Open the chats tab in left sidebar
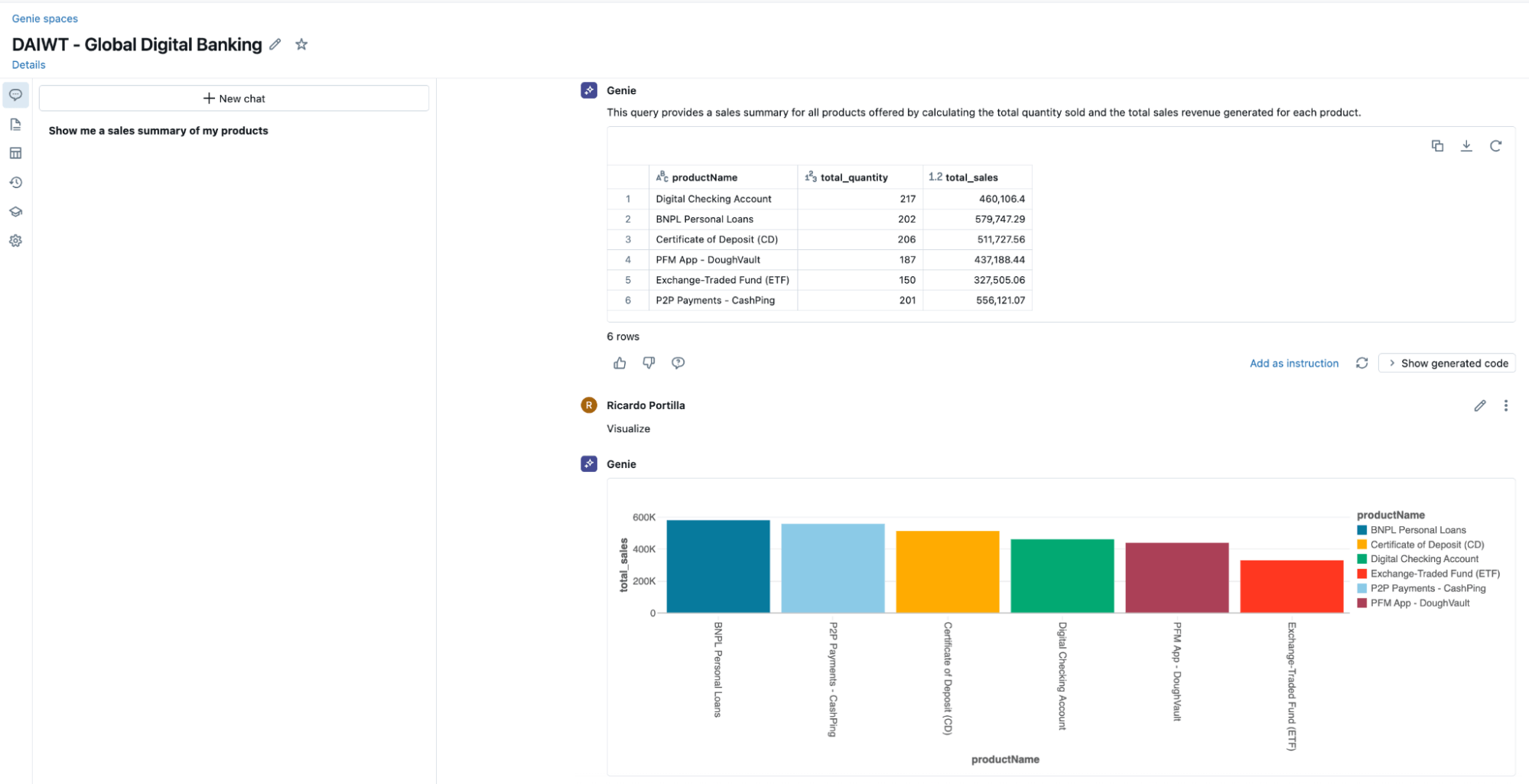The height and width of the screenshot is (784, 1529). pos(15,96)
